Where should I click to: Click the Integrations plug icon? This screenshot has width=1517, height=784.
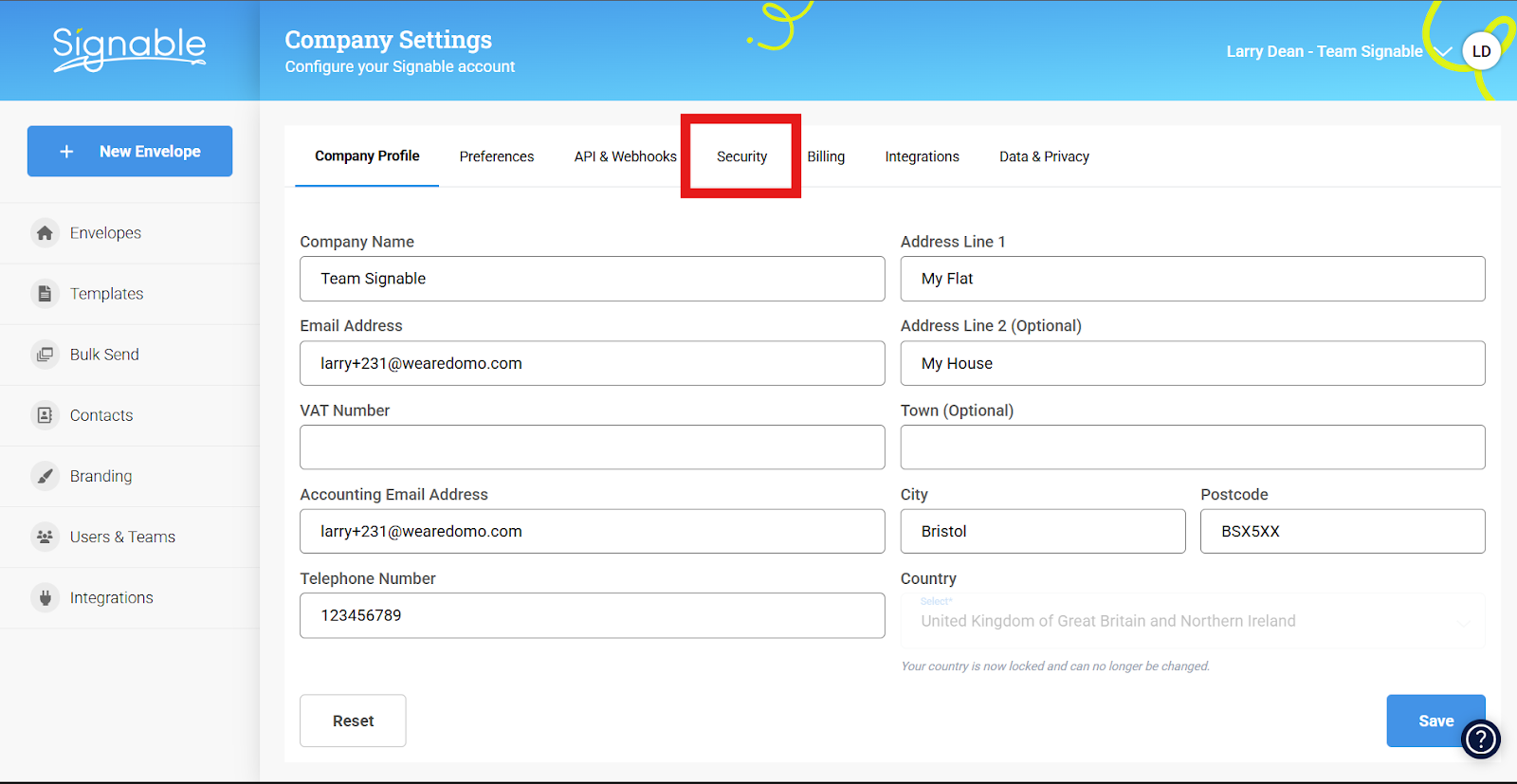[45, 597]
